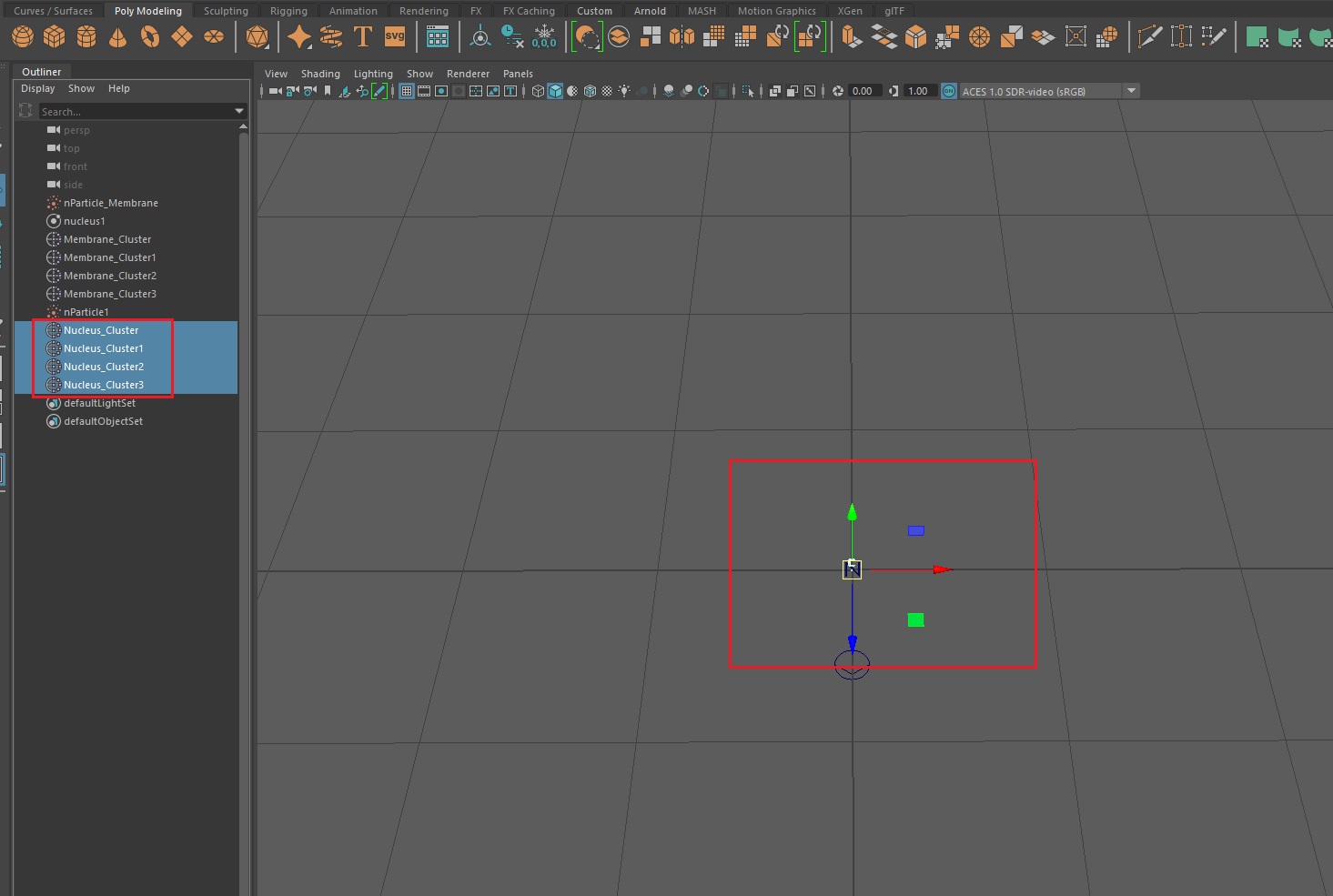
Task: Click the gamma value field showing 1.00
Action: click(x=918, y=91)
